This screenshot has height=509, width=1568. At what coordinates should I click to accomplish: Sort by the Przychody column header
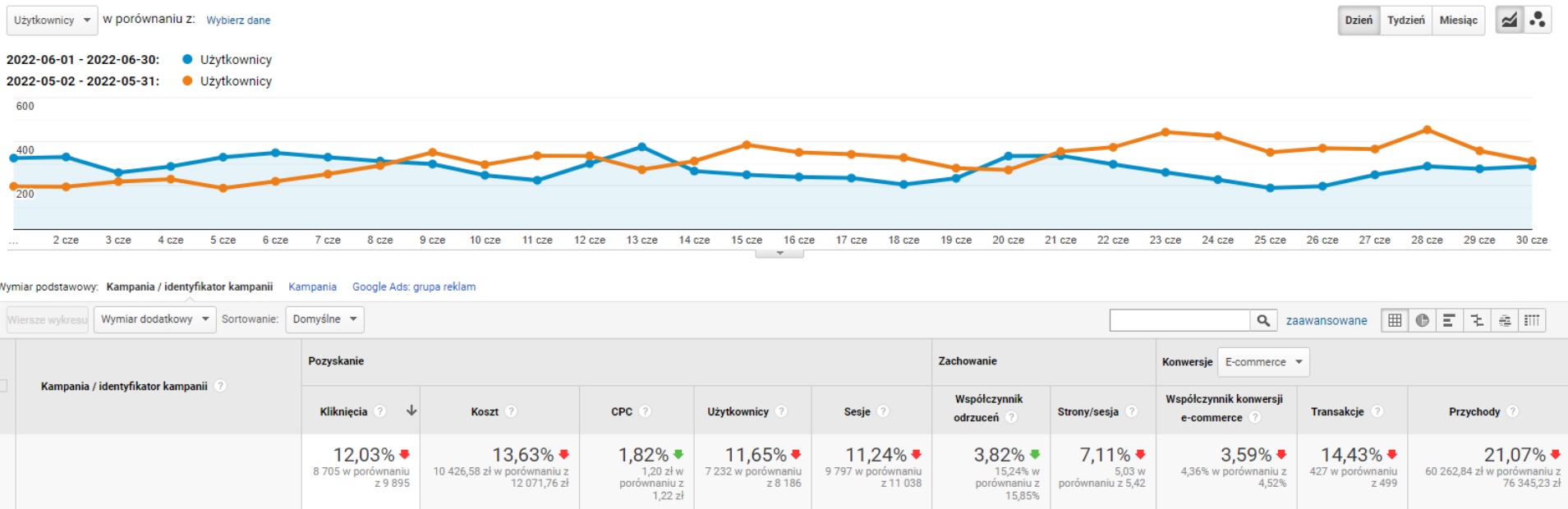coord(1474,411)
